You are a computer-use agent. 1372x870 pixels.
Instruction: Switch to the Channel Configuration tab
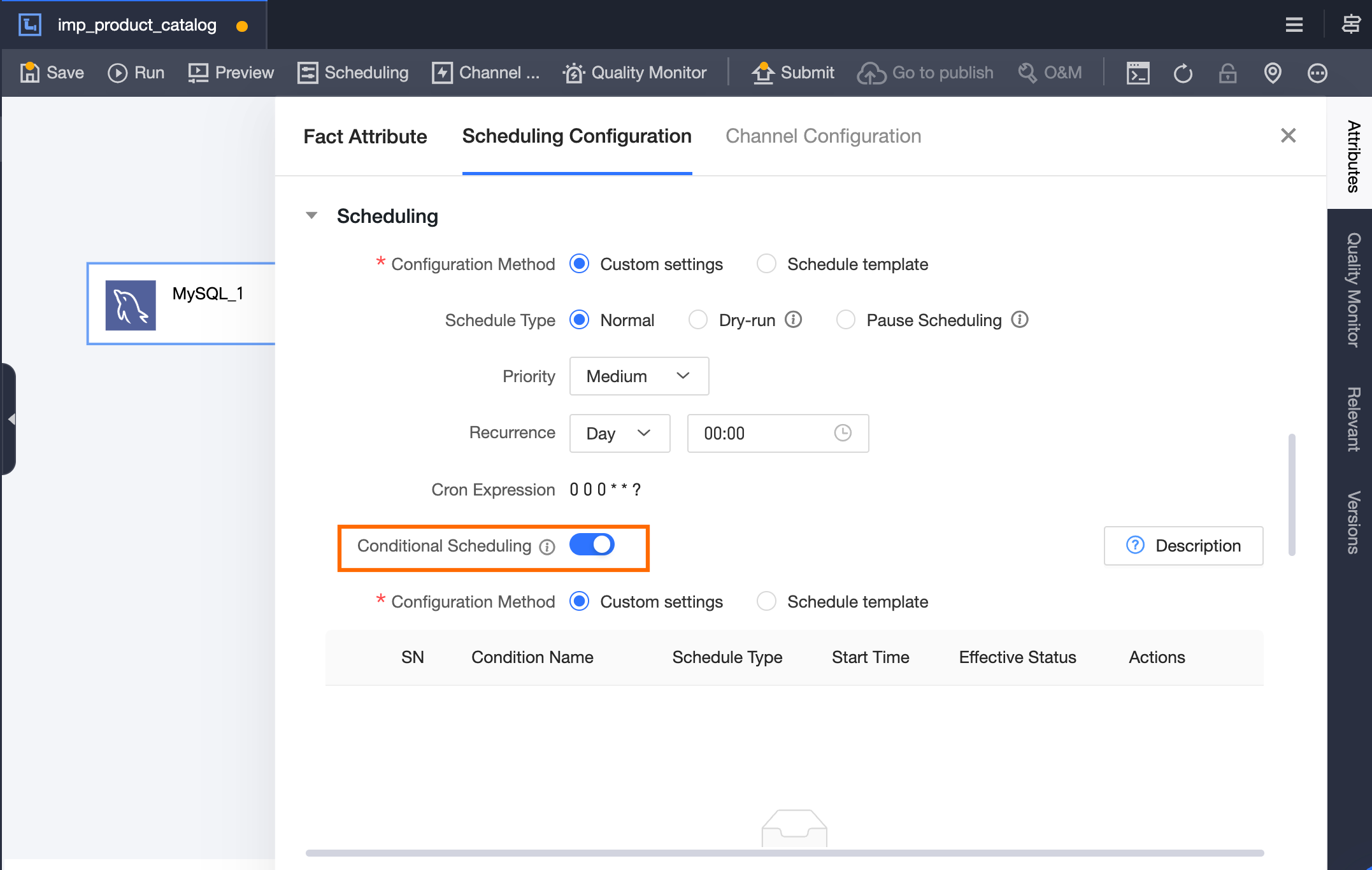[x=823, y=136]
